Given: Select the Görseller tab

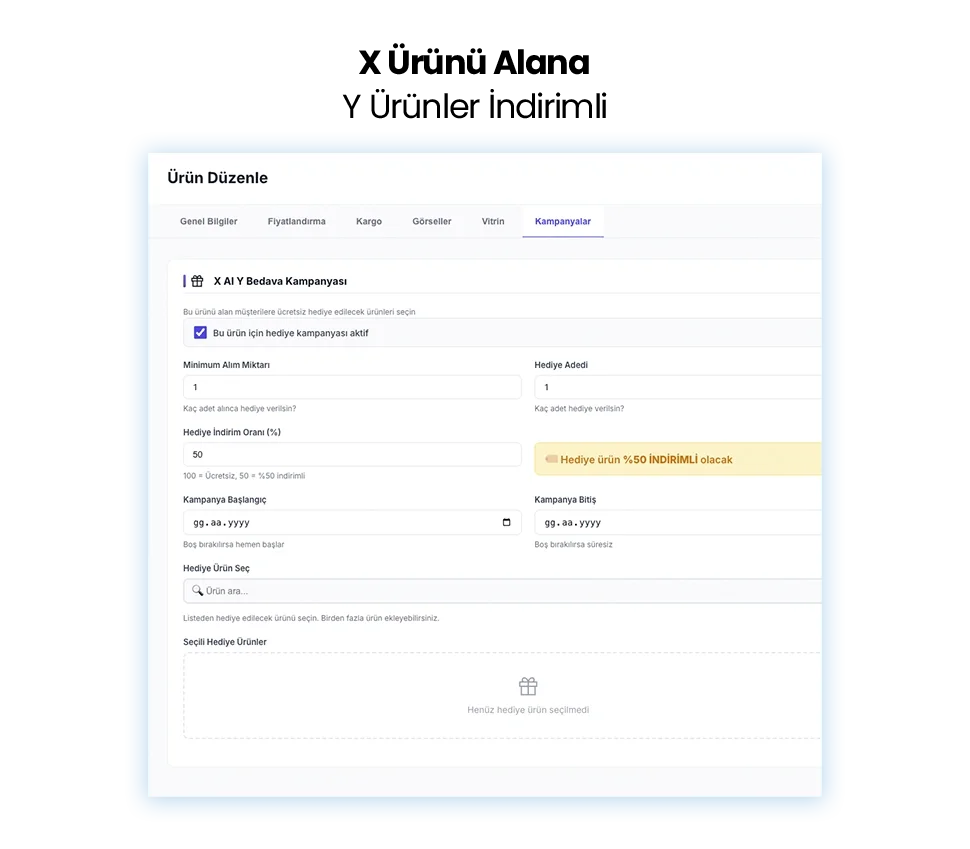Looking at the screenshot, I should coord(431,221).
